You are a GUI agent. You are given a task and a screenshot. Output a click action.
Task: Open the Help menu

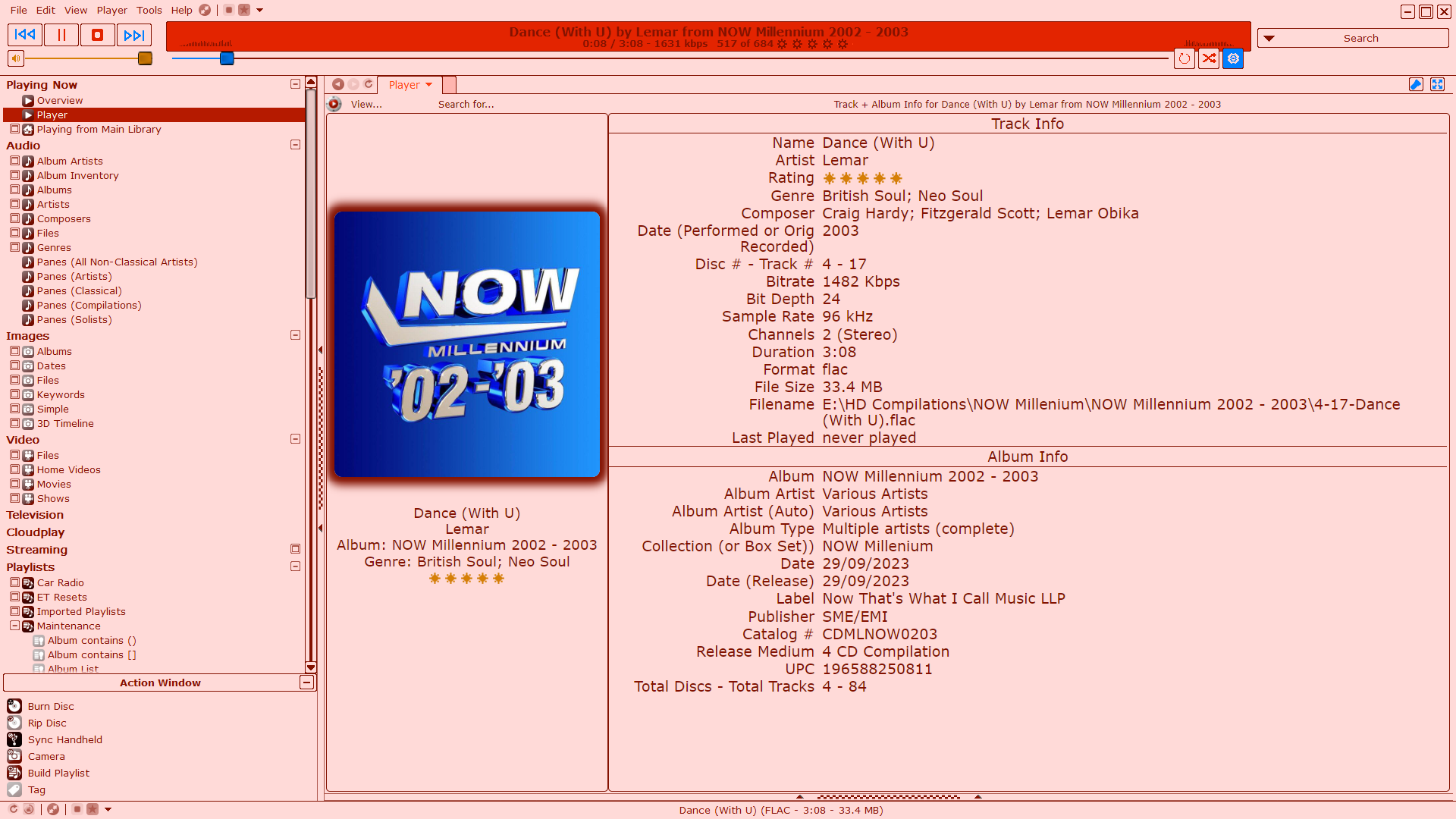[x=181, y=10]
